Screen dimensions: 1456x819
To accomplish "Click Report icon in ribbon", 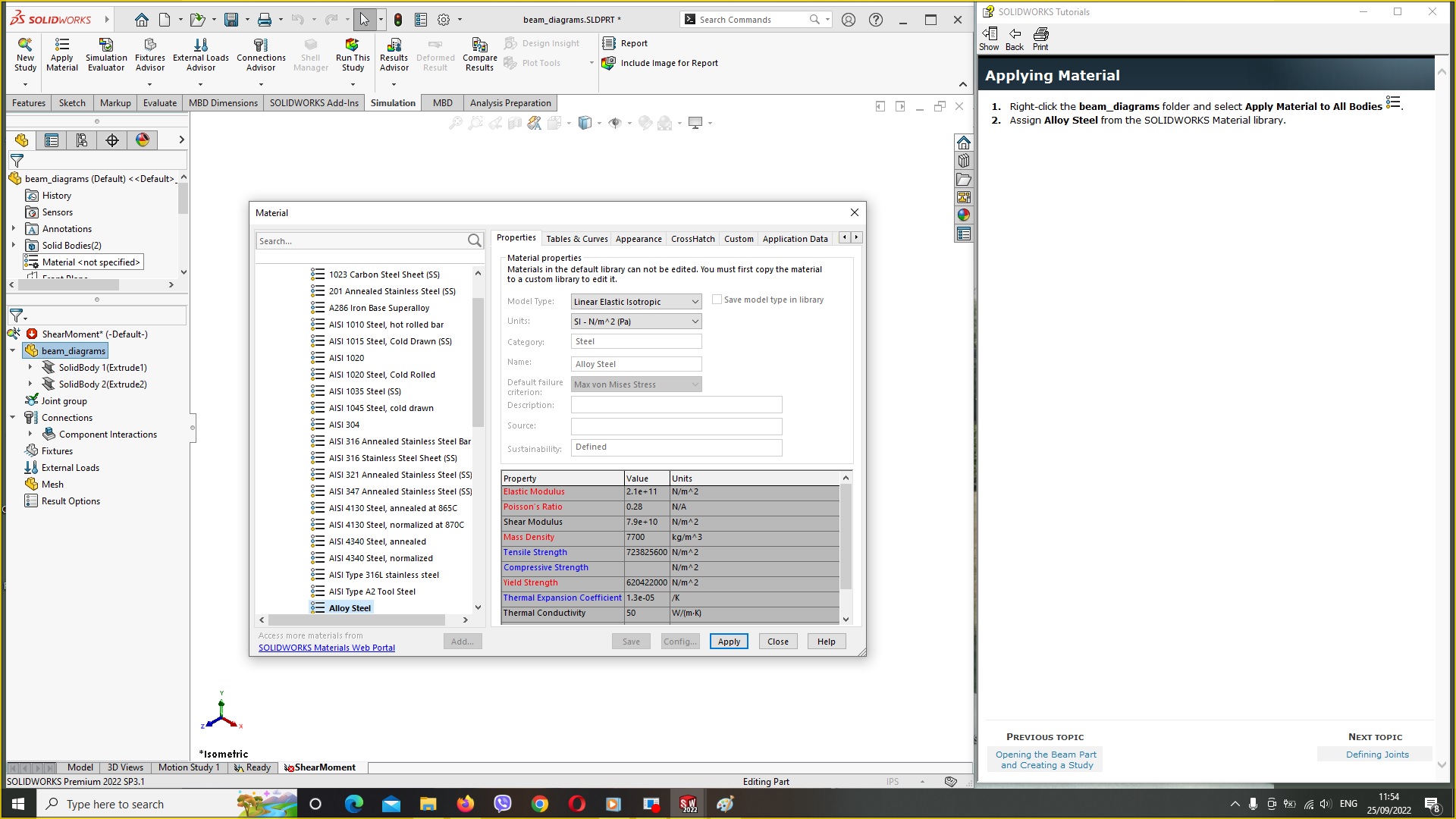I will 626,43.
